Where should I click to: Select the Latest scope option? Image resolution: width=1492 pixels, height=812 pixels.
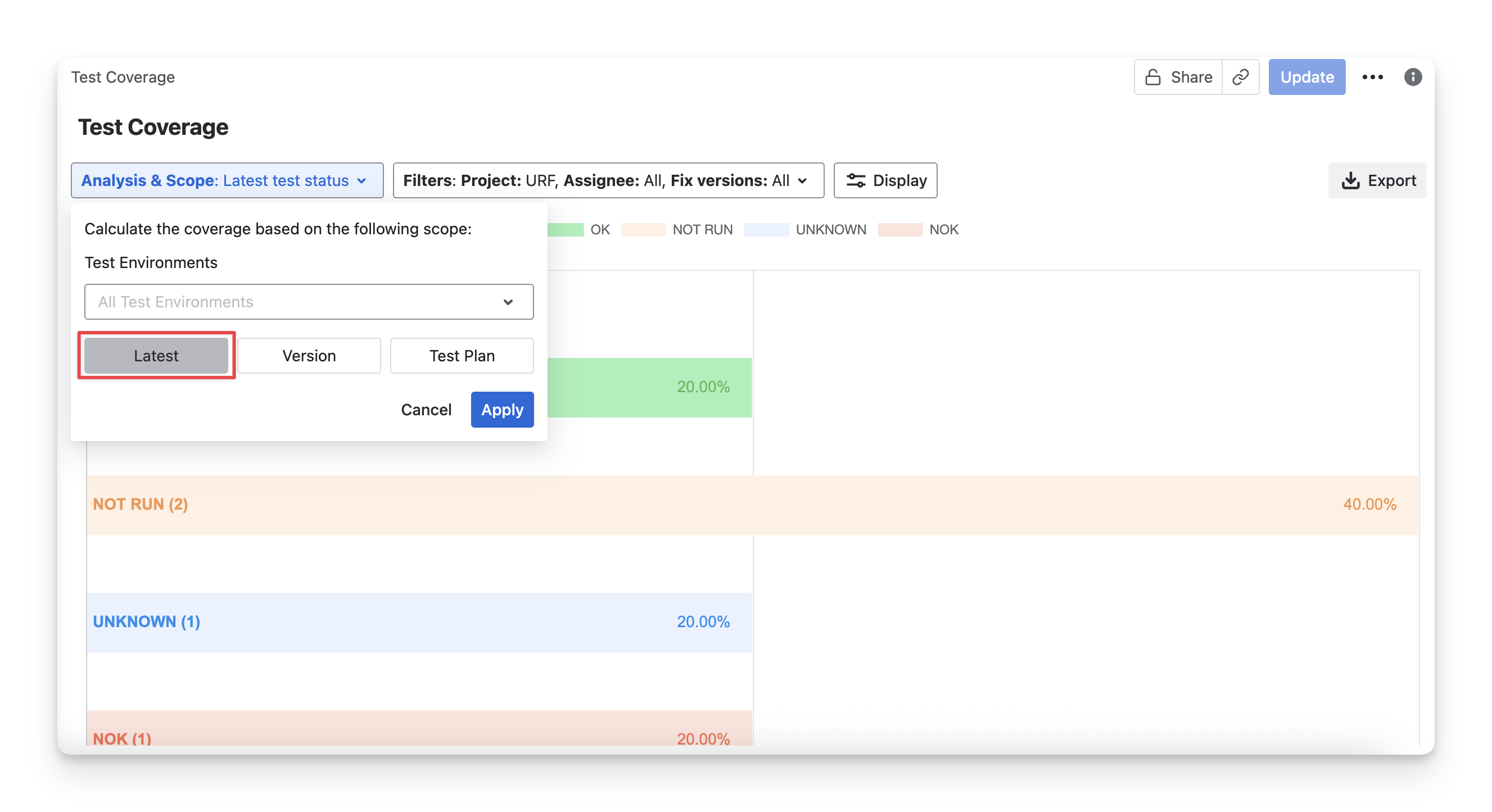tap(156, 355)
